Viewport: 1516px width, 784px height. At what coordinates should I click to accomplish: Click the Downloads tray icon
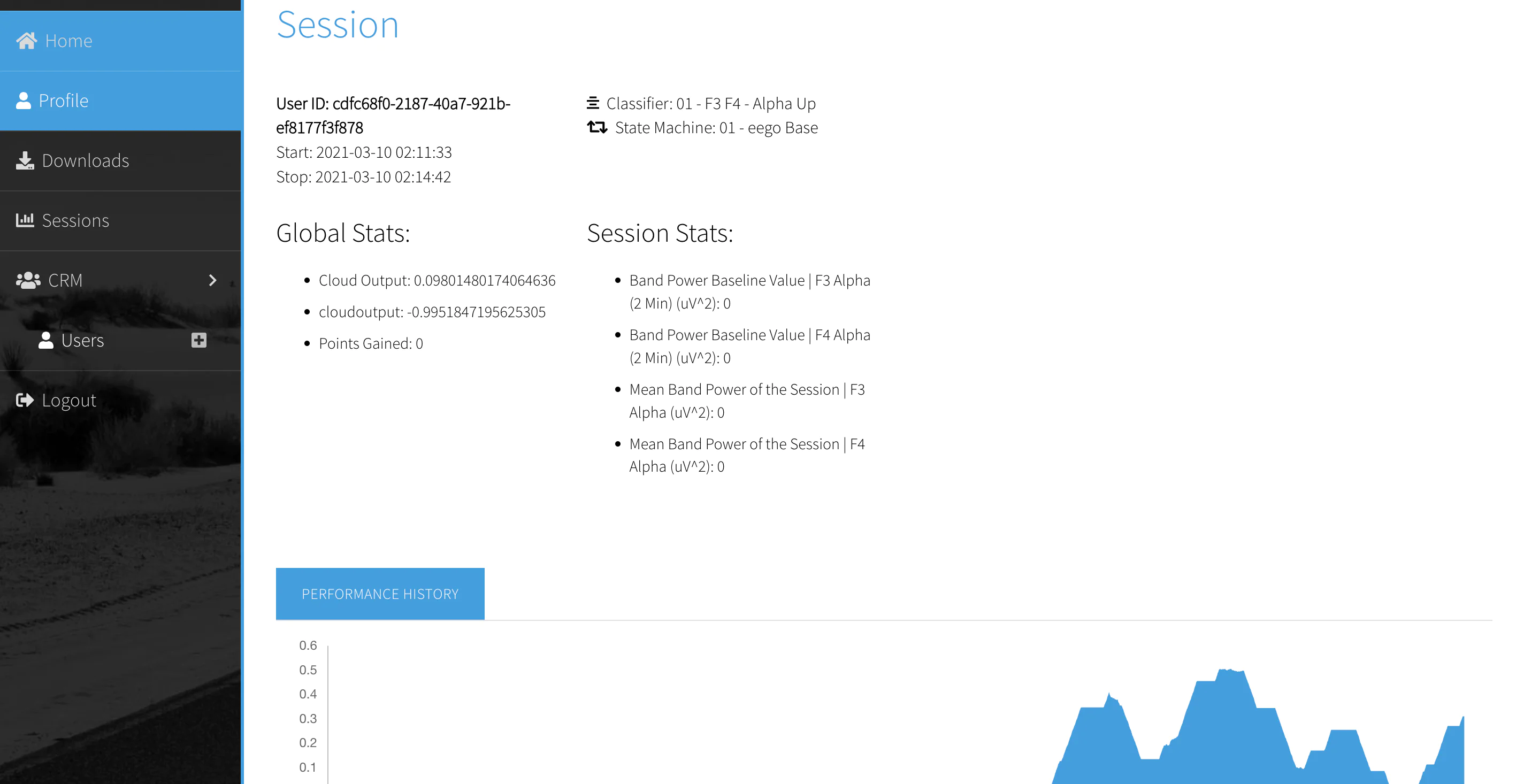click(25, 160)
